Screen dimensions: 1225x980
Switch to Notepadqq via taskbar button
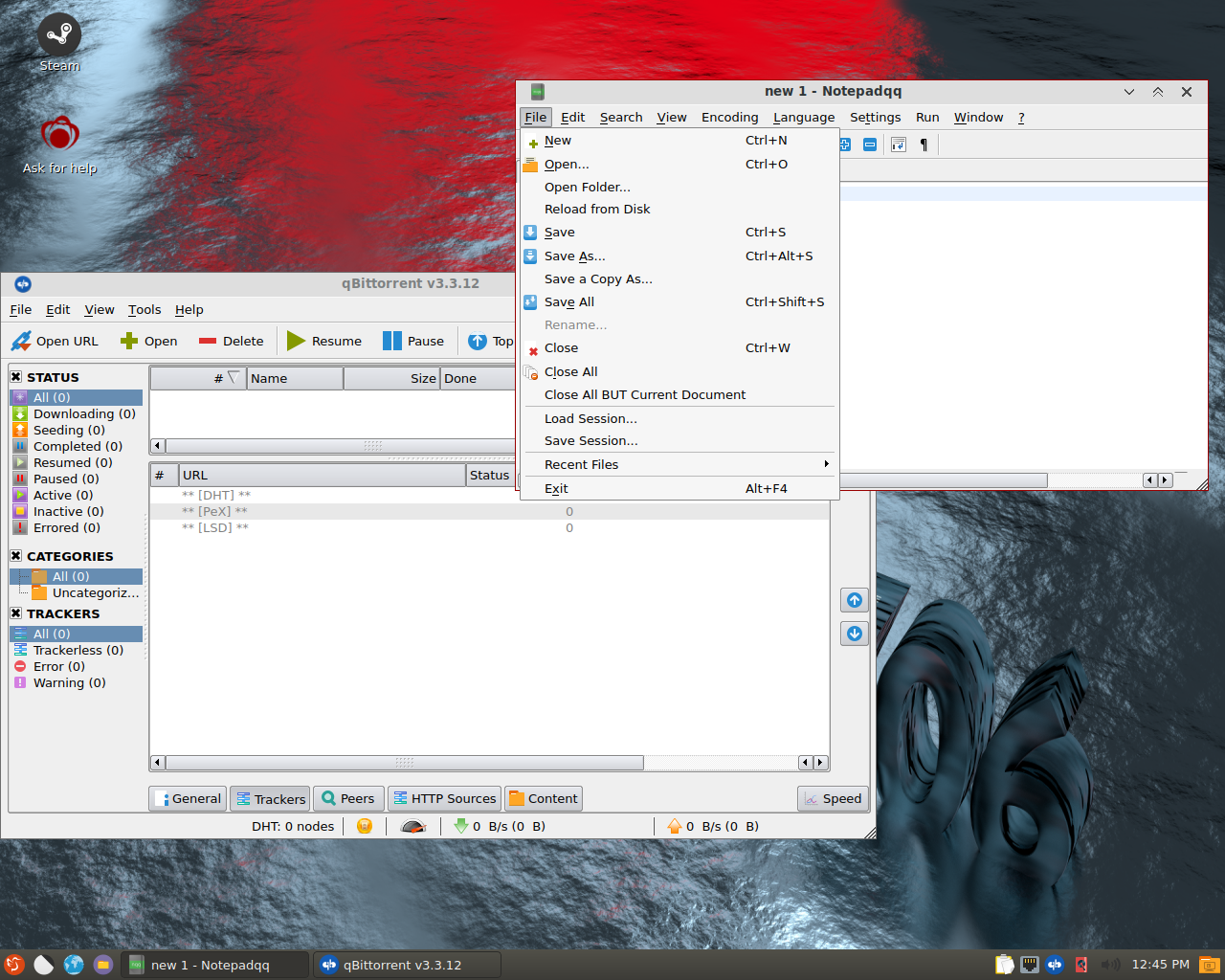[216, 965]
